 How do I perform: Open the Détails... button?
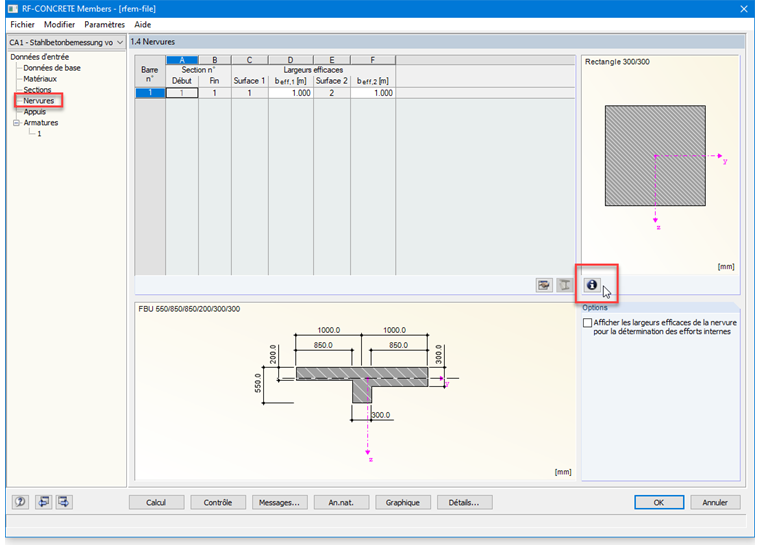[464, 502]
